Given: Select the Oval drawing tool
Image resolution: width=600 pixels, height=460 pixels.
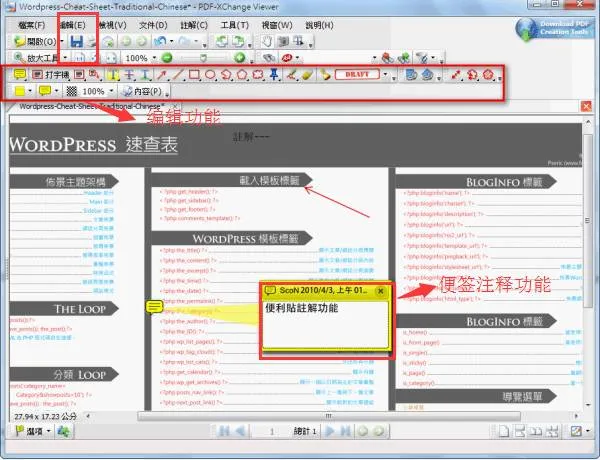Looking at the screenshot, I should (x=210, y=74).
